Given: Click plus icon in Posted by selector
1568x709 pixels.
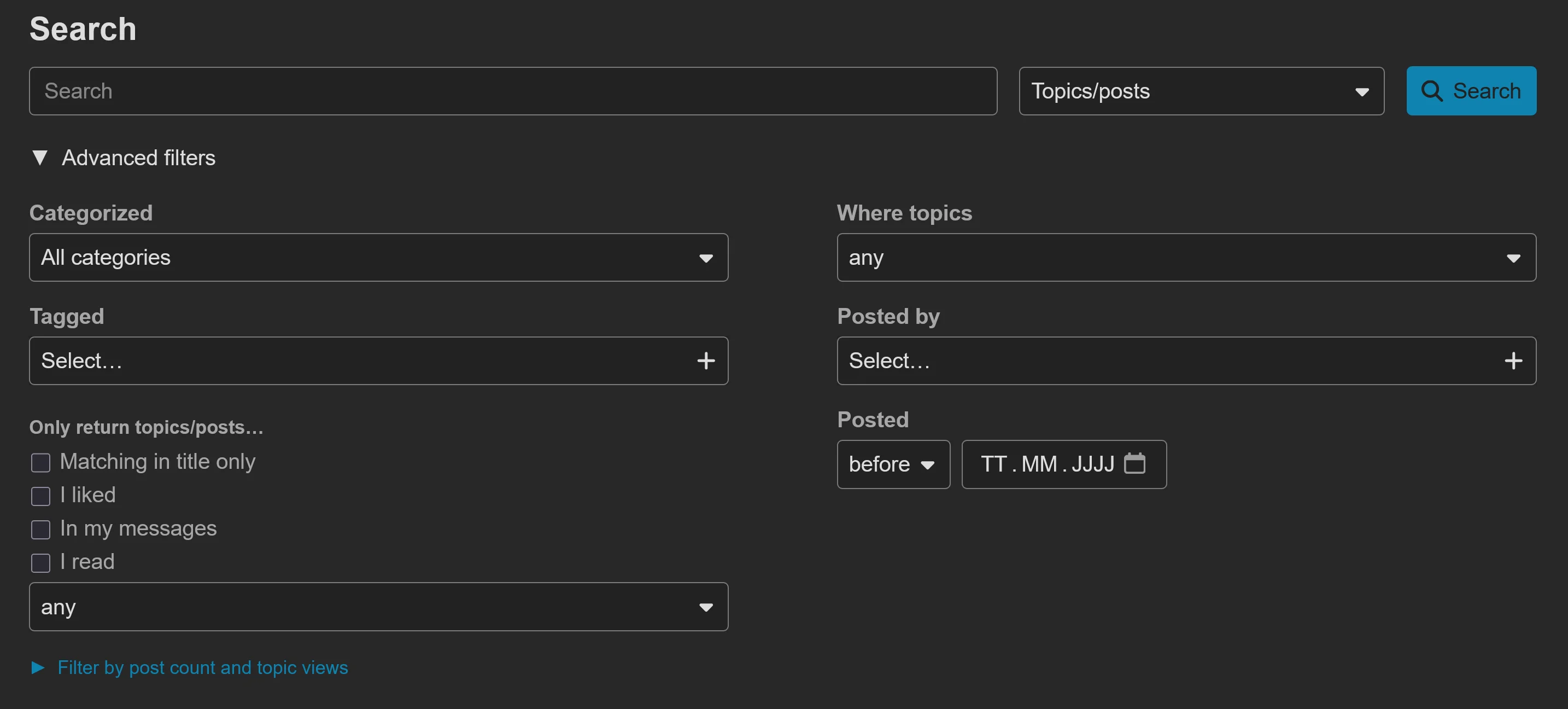Looking at the screenshot, I should coord(1513,361).
